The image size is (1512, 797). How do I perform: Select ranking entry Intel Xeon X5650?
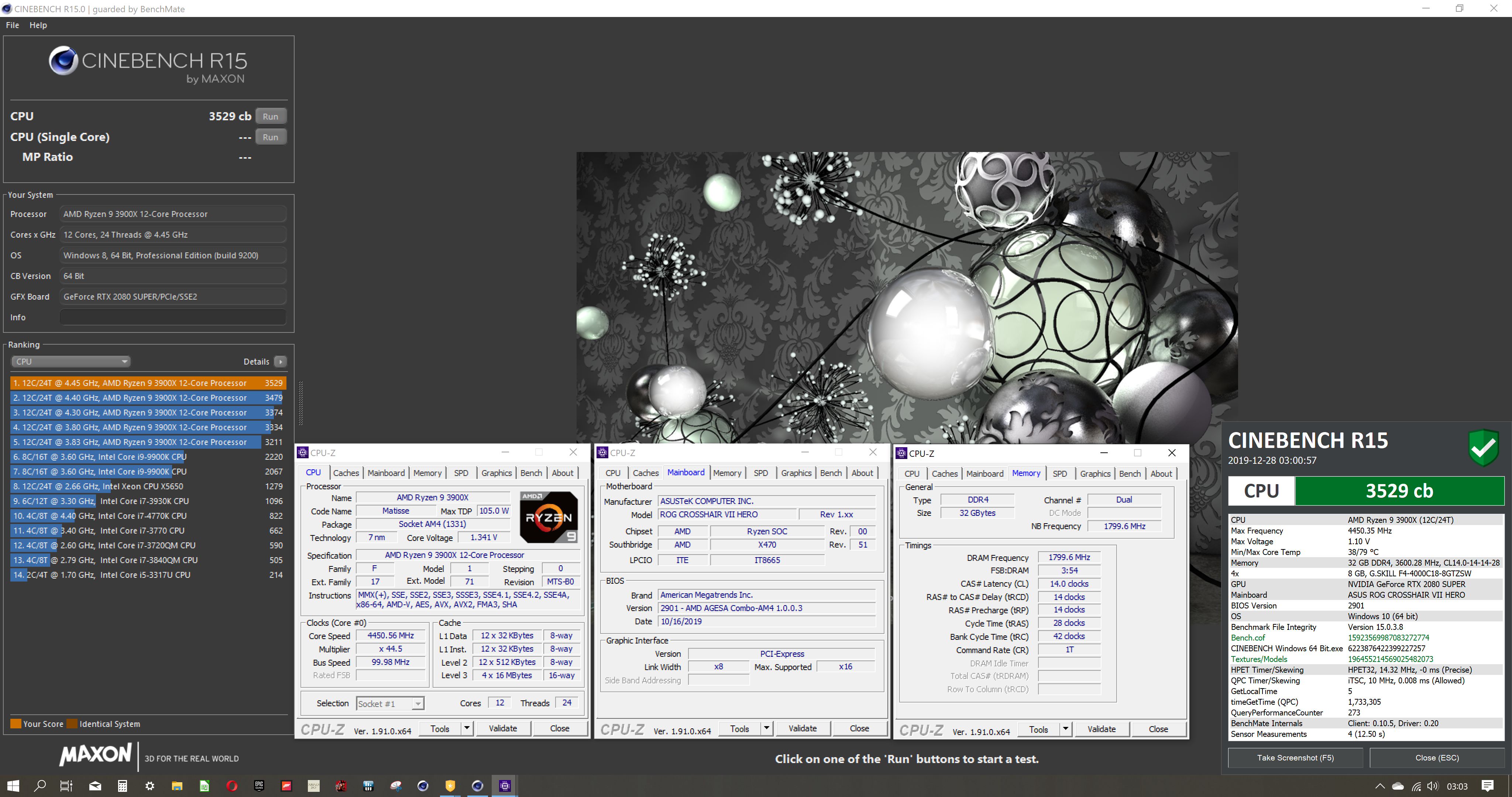coord(148,486)
